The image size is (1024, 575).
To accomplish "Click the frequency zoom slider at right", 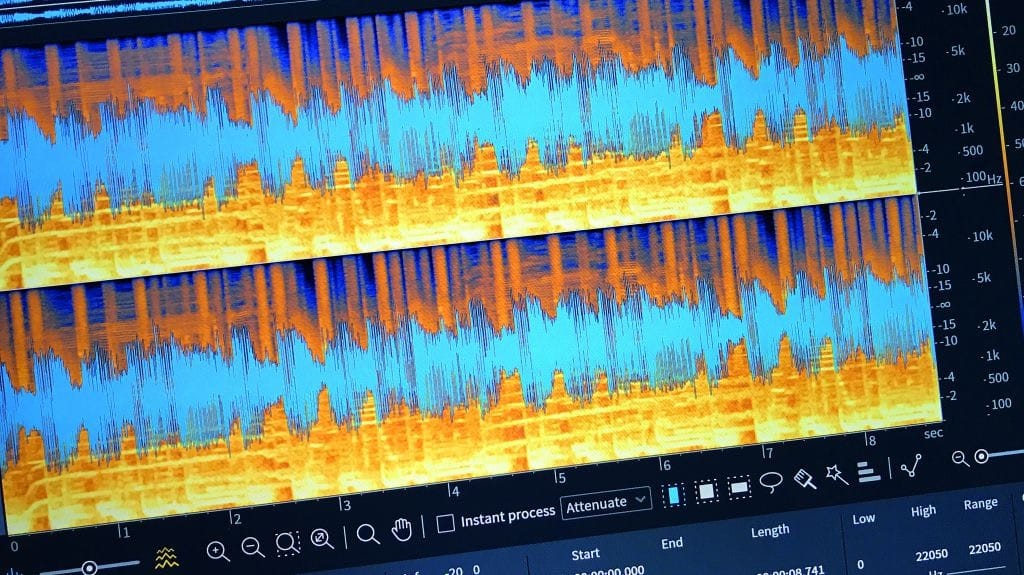I will coord(981,456).
